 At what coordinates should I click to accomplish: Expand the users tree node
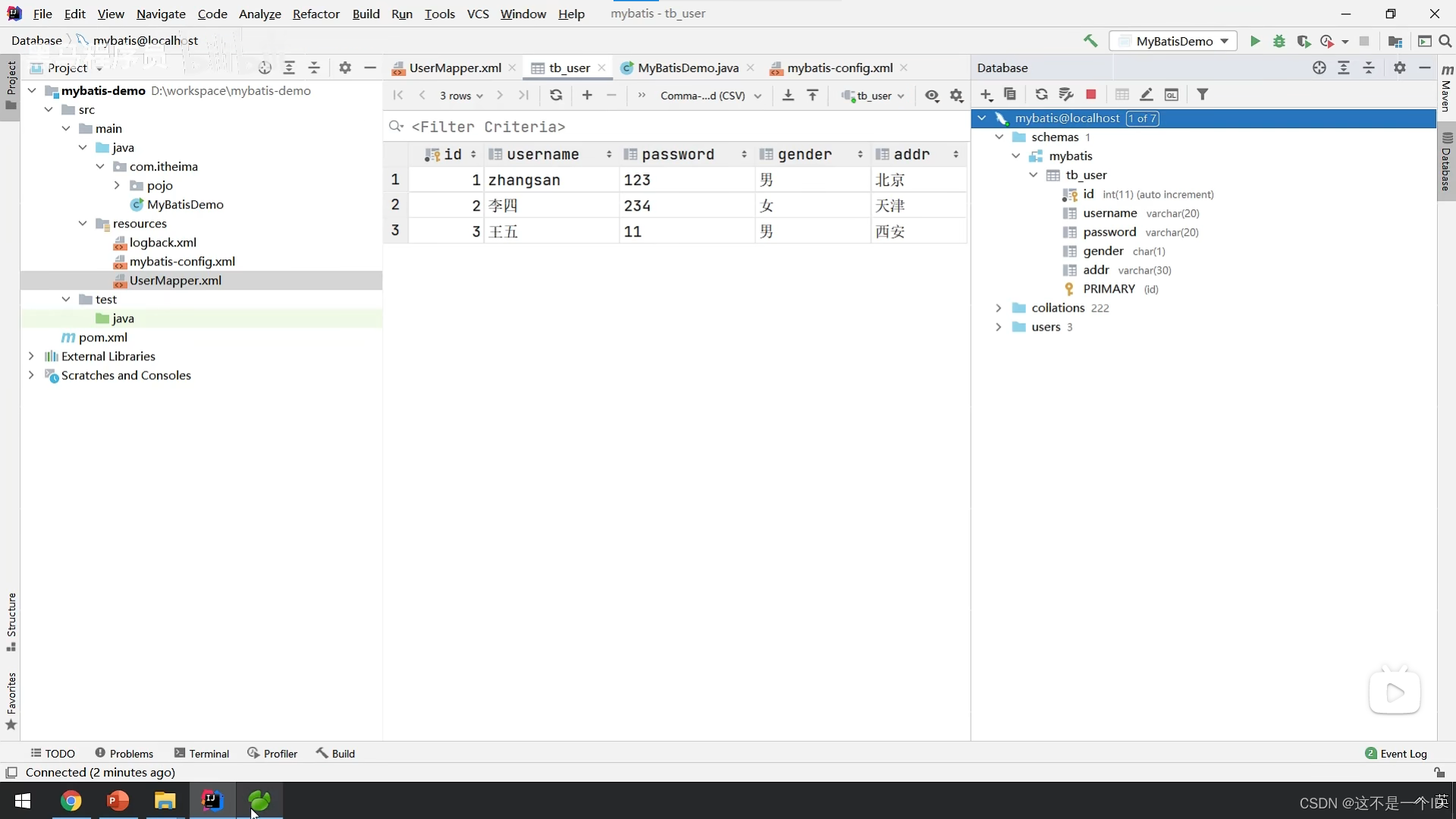[x=999, y=326]
